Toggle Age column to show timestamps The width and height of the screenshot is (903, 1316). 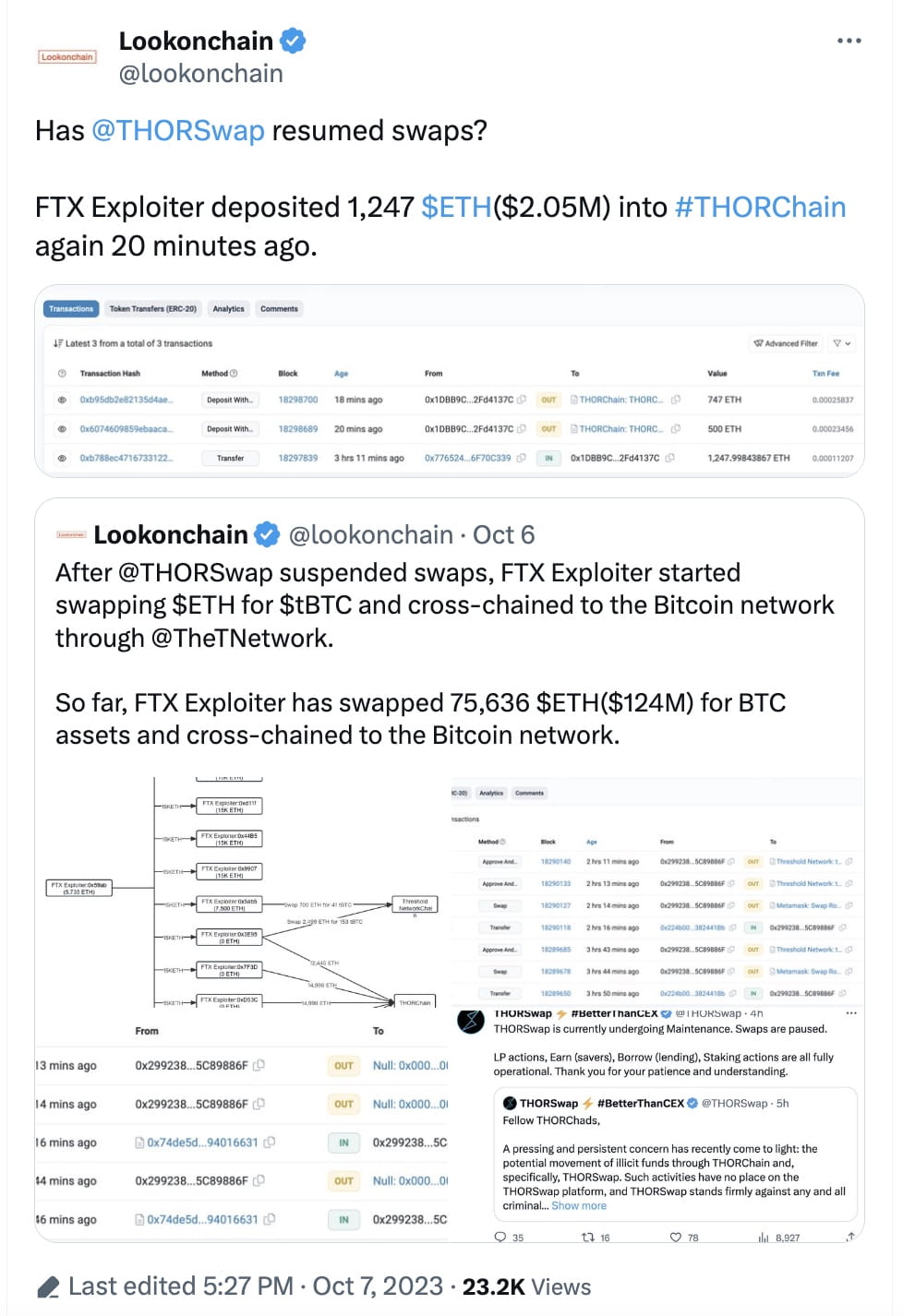click(x=341, y=373)
